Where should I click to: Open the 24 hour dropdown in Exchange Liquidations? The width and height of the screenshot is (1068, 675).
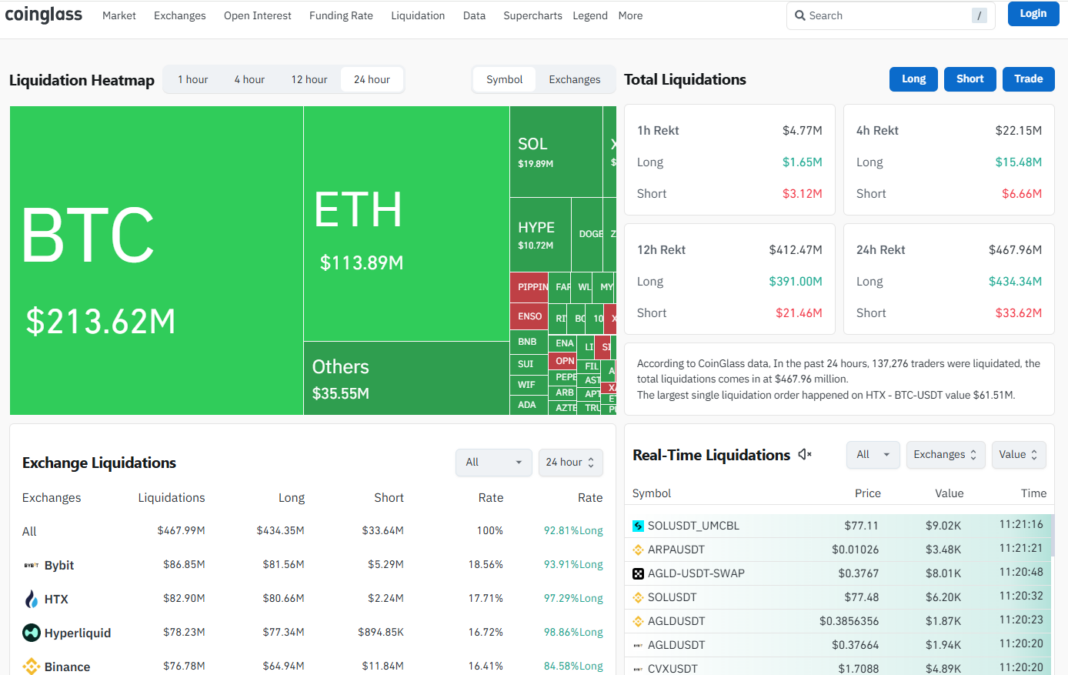point(570,462)
